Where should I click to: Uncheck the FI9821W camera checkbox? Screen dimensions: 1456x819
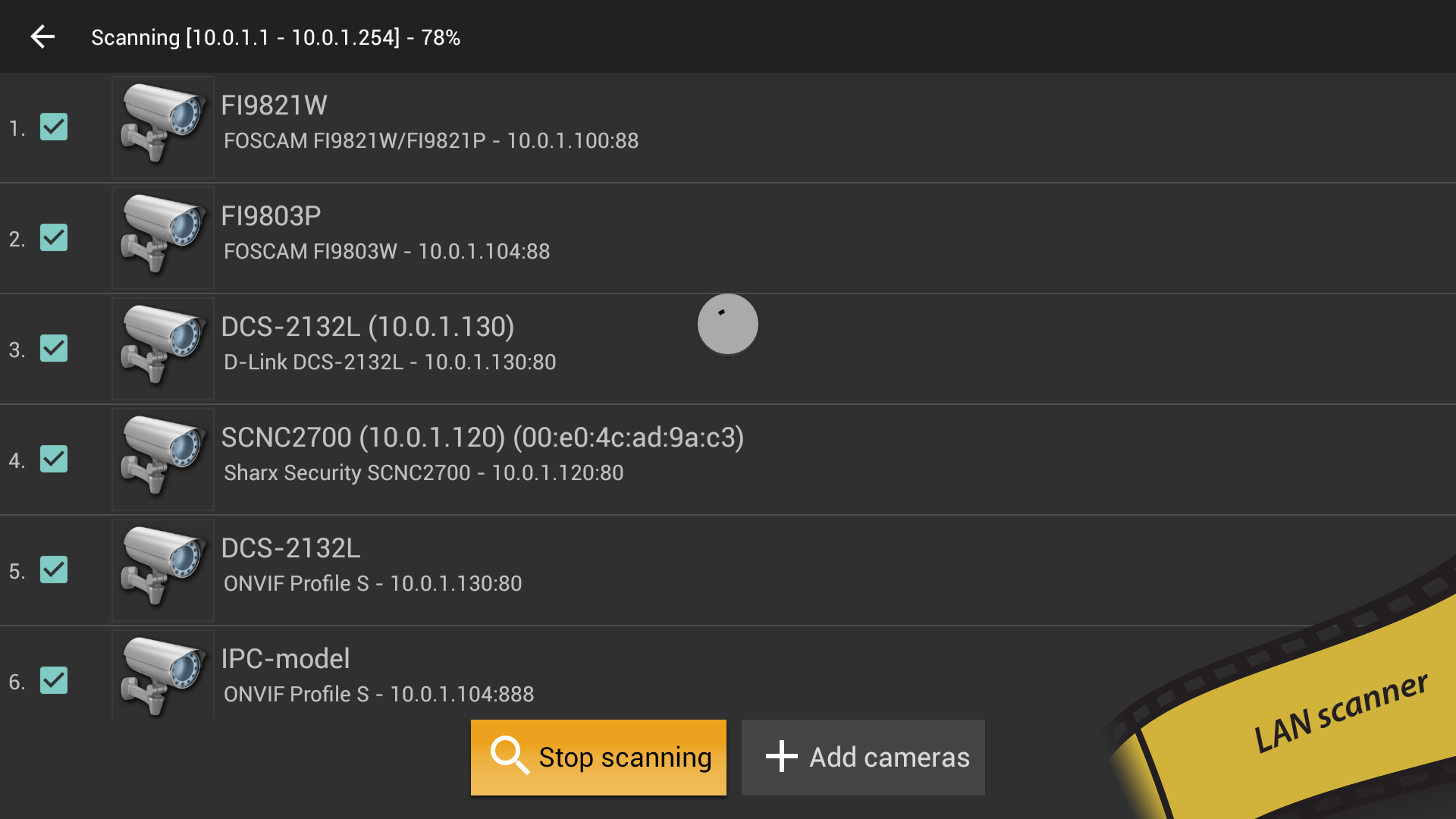click(x=54, y=127)
